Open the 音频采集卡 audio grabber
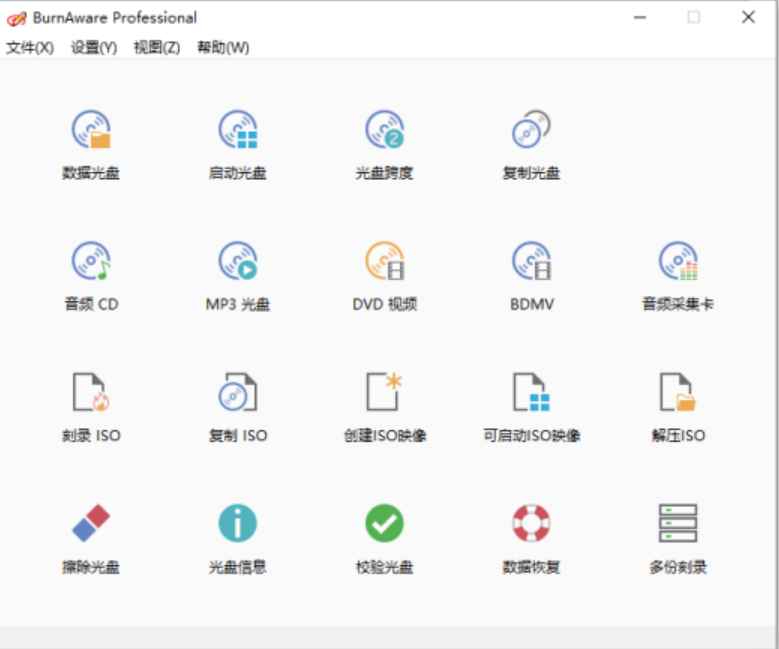The image size is (779, 649). tap(678, 262)
